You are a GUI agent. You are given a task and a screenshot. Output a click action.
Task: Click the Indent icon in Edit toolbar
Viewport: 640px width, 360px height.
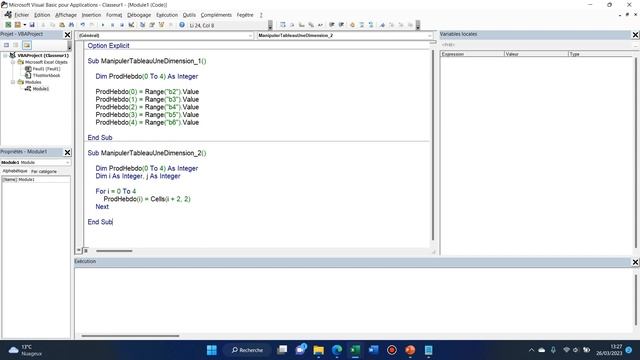pyautogui.click(x=332, y=25)
